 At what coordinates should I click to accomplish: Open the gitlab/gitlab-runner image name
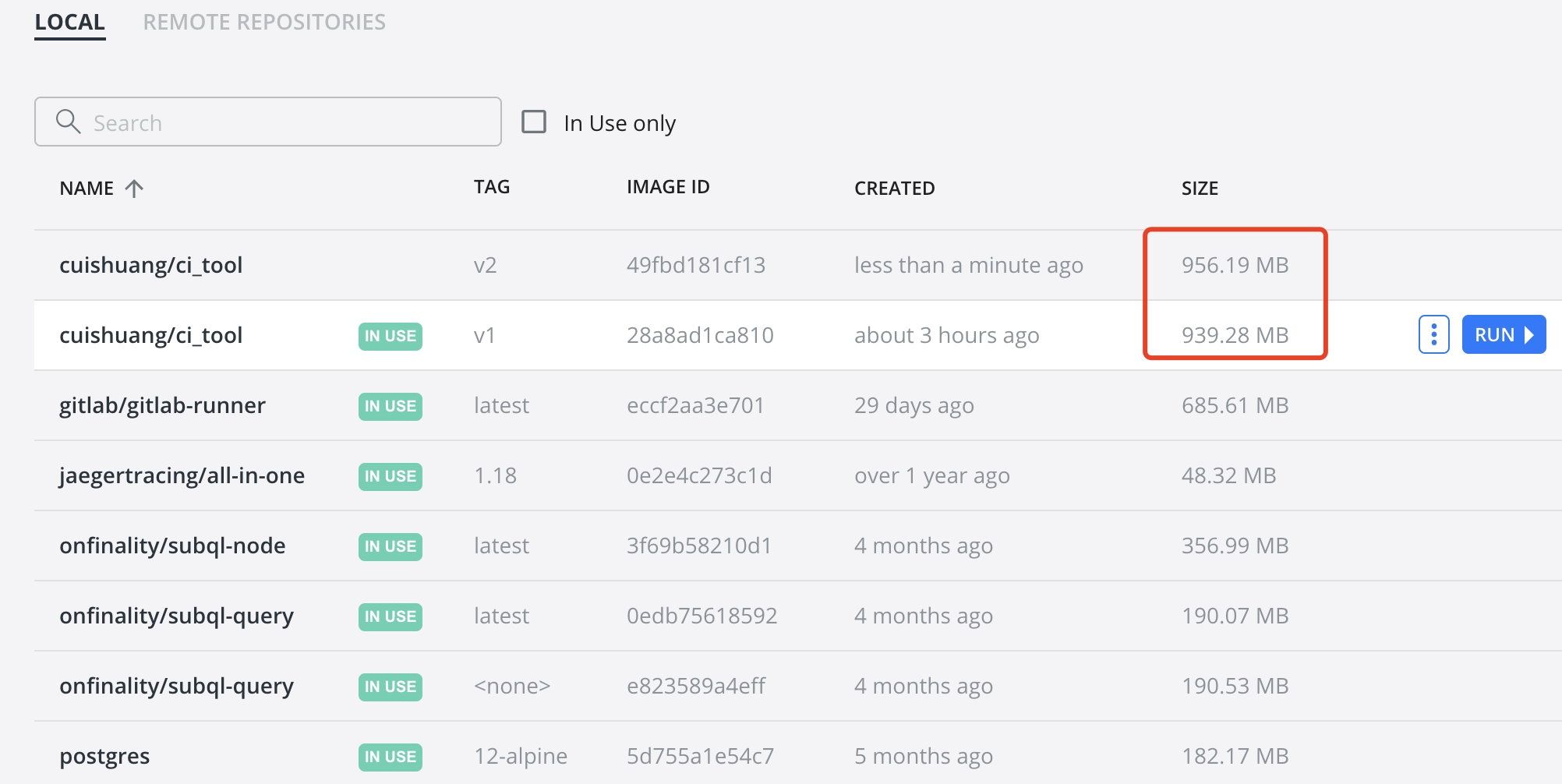(x=162, y=405)
